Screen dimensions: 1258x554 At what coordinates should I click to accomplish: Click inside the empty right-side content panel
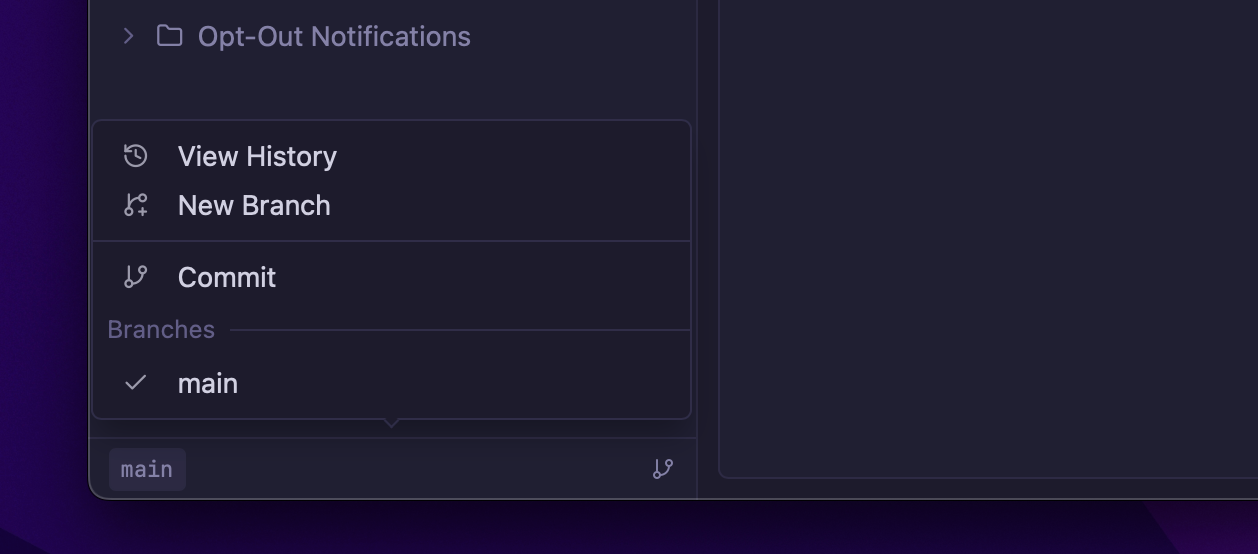point(990,240)
